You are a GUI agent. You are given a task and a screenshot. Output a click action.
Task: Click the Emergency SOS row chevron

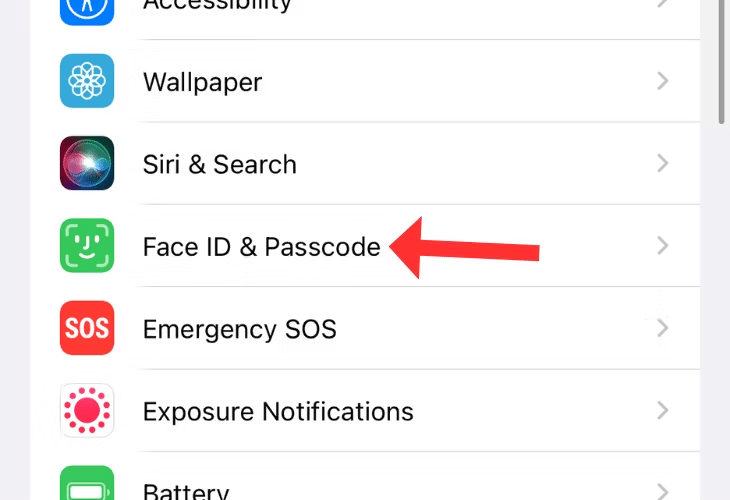662,328
